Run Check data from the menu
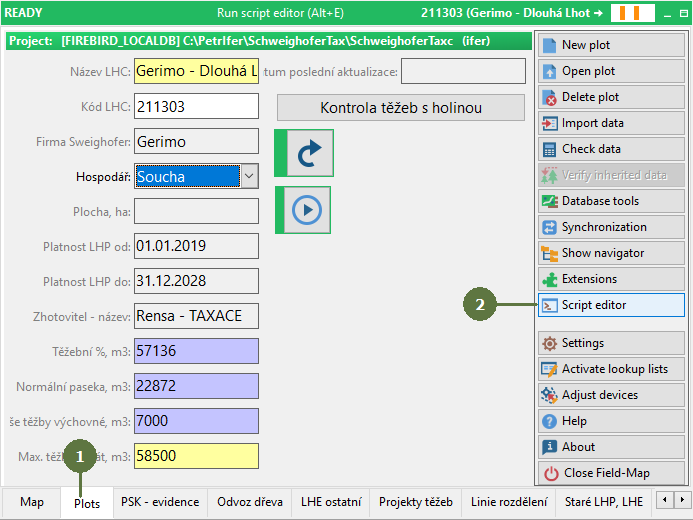The width and height of the screenshot is (693, 520). (610, 149)
